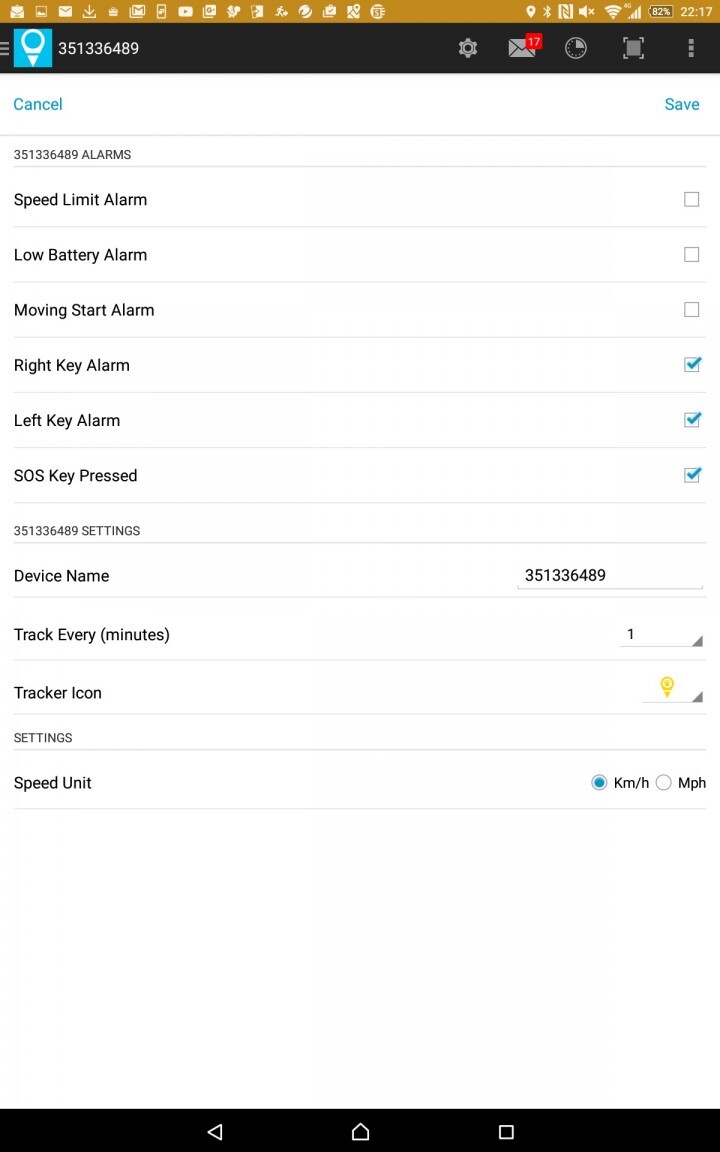Tap Cancel to discard changes
720x1152 pixels.
tap(38, 104)
